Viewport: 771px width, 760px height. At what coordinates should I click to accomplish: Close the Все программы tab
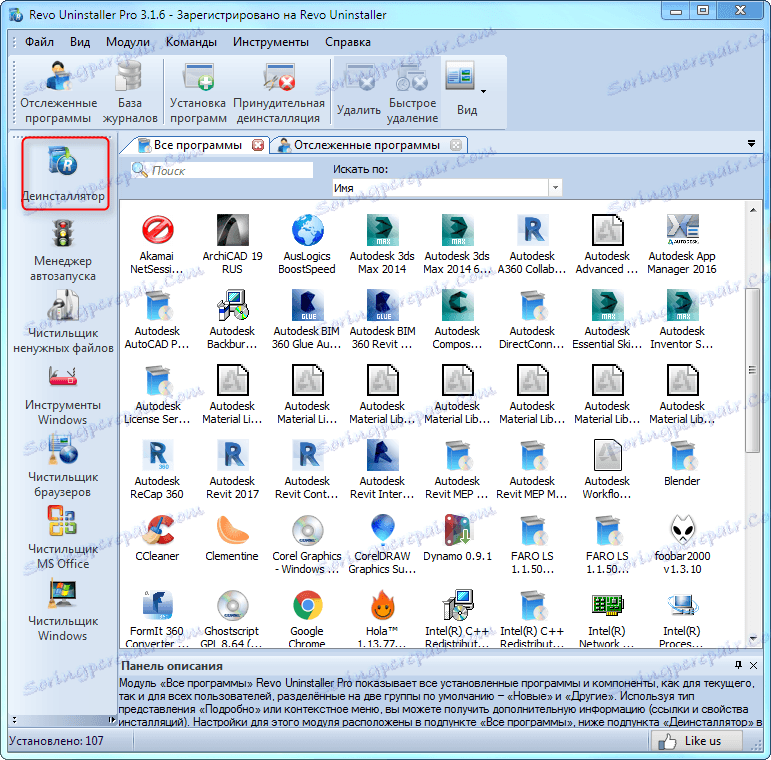tap(258, 145)
